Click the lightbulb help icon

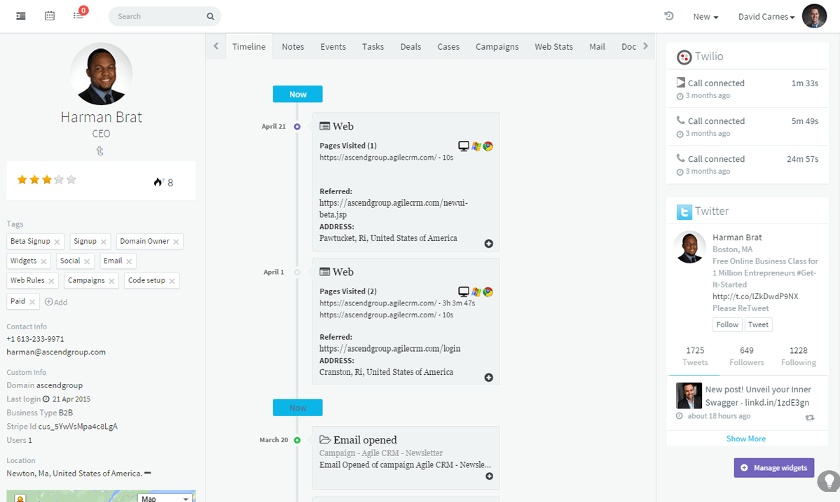pos(829,481)
